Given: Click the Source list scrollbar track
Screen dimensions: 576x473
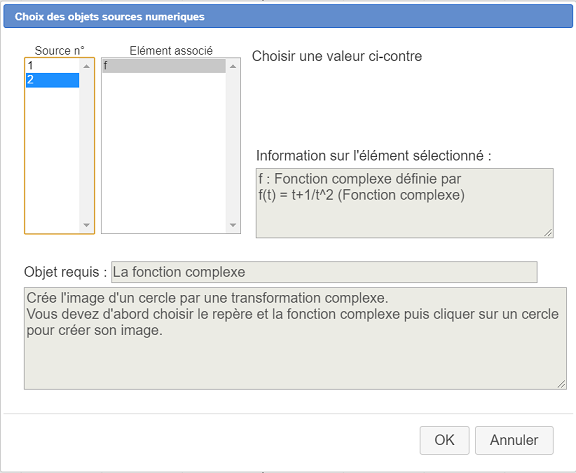Looking at the screenshot, I should point(87,146).
